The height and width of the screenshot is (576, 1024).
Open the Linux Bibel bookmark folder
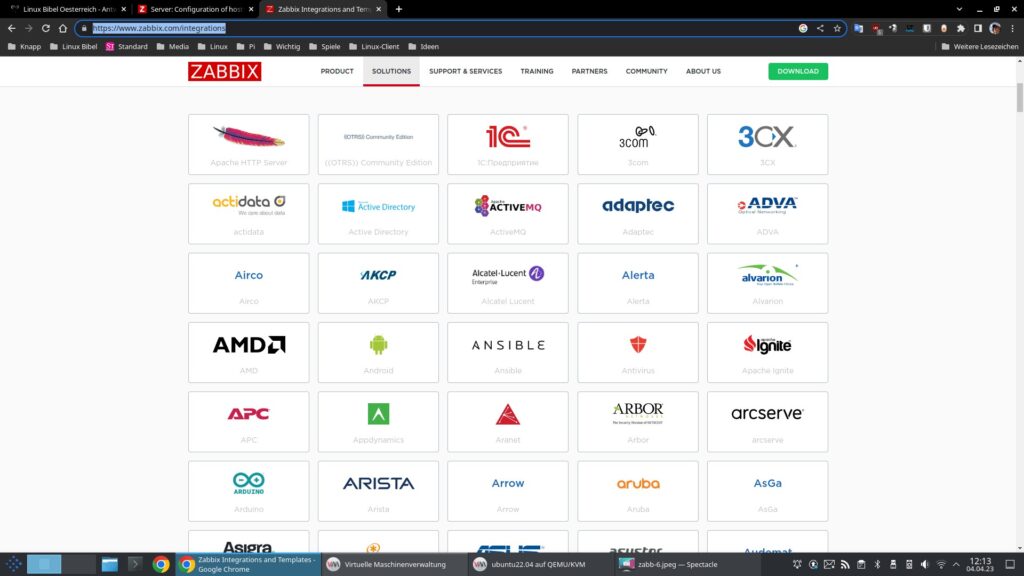73,46
